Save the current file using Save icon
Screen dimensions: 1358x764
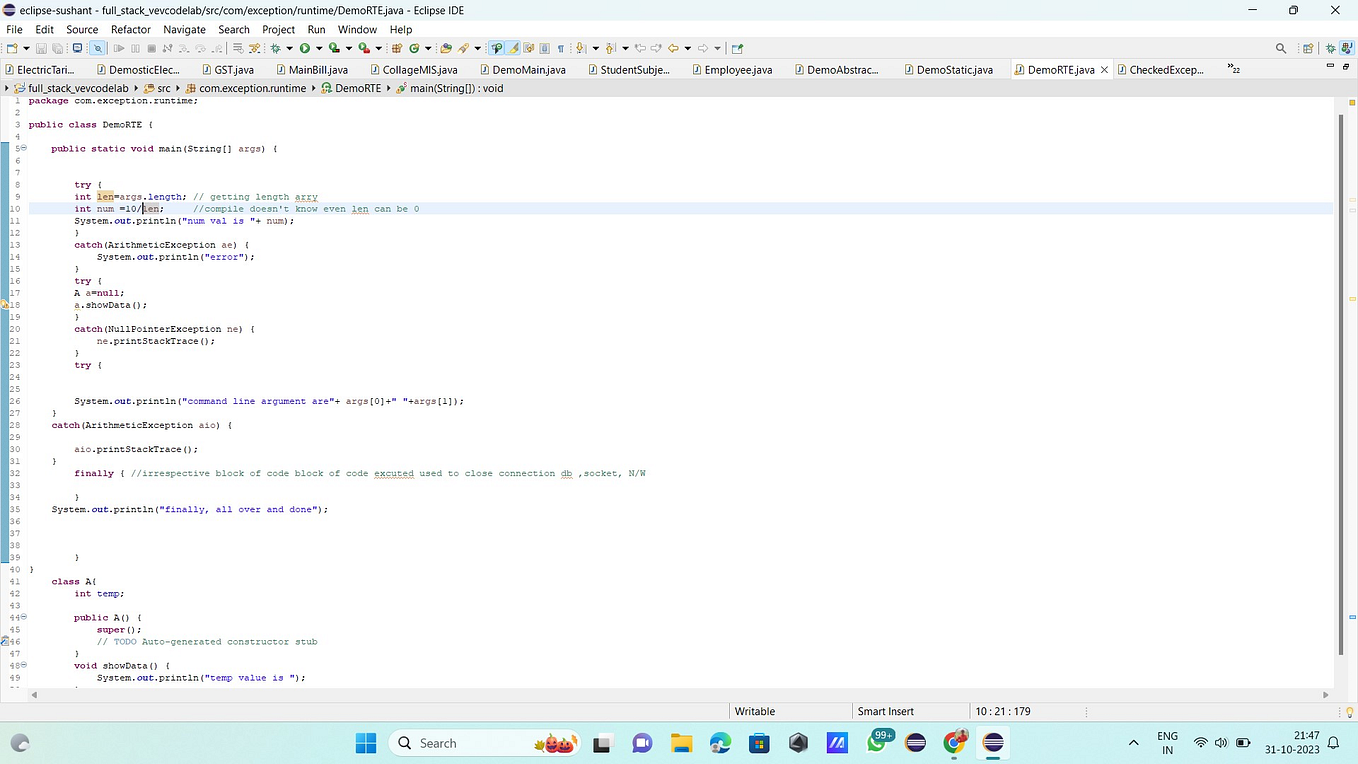click(x=41, y=48)
